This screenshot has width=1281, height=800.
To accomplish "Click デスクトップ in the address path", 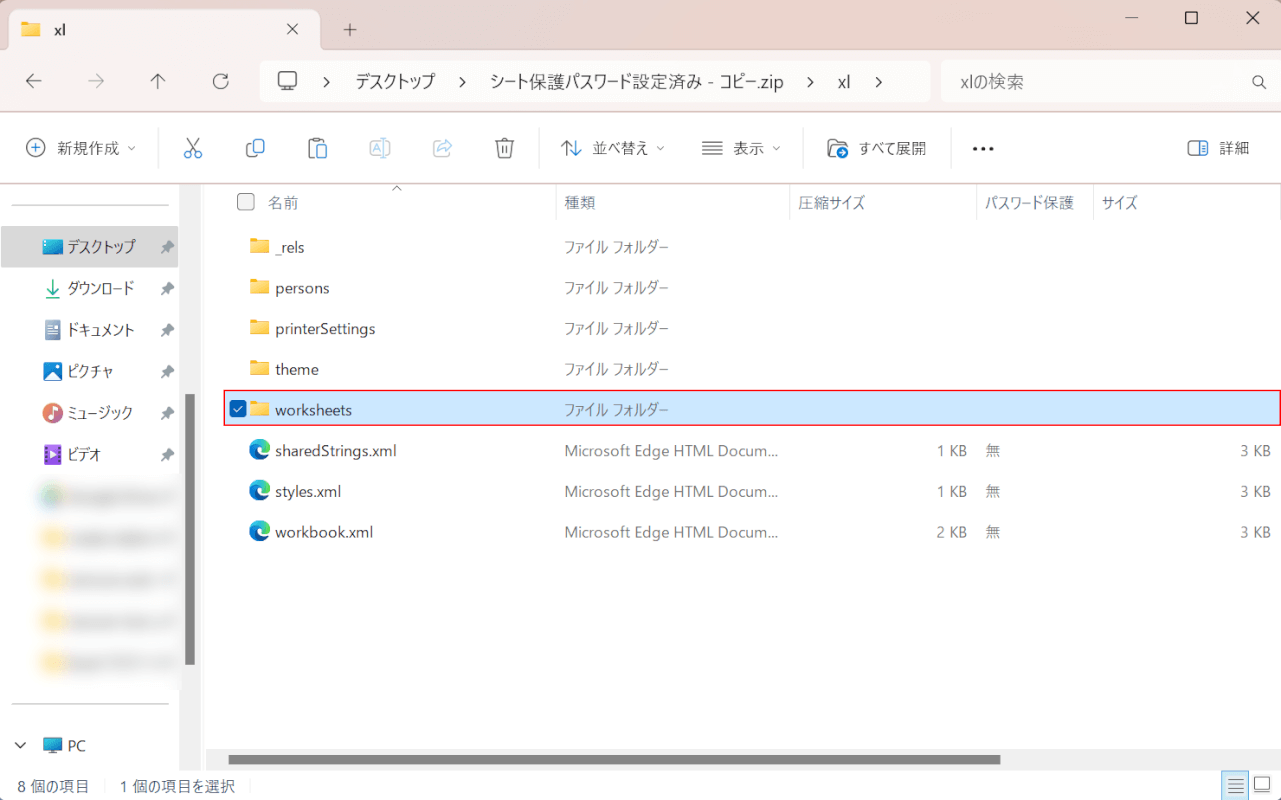I will (x=395, y=82).
